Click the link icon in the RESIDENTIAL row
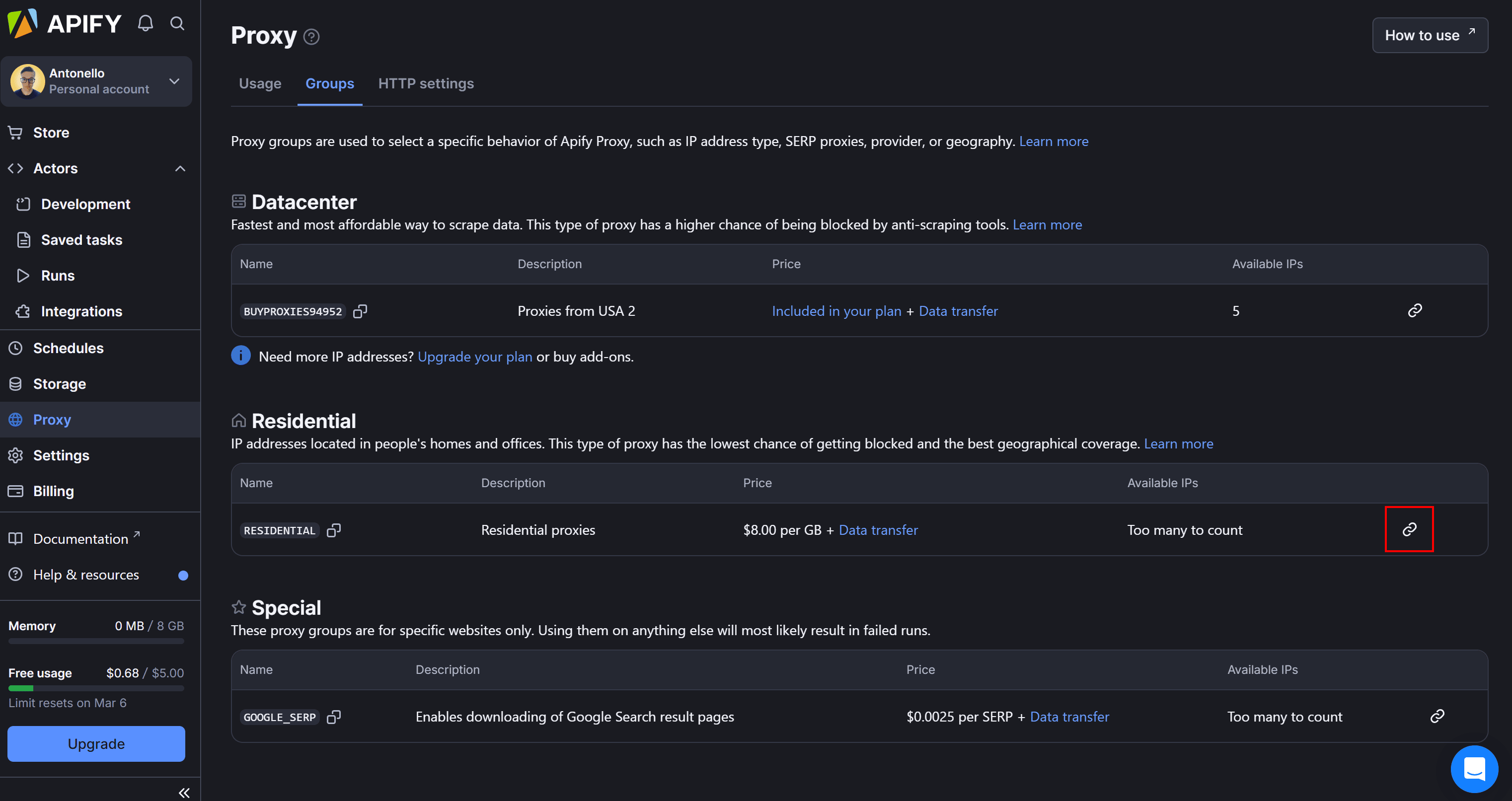The height and width of the screenshot is (801, 1512). (x=1409, y=529)
